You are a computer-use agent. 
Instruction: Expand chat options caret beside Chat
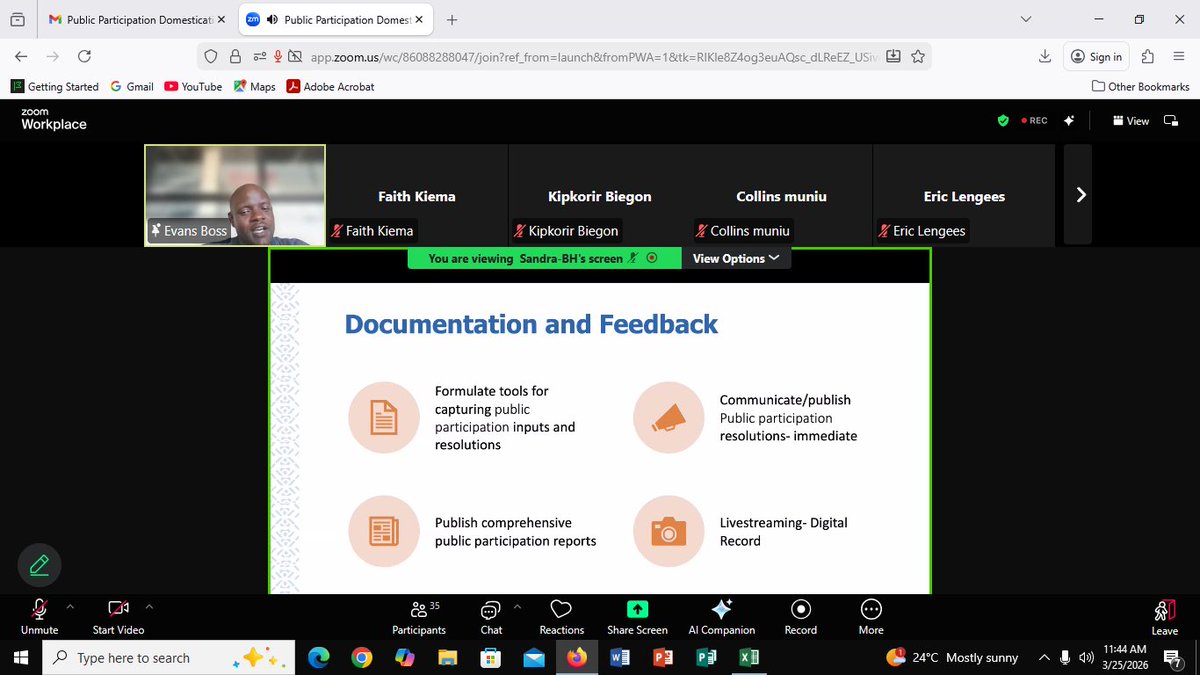[517, 606]
